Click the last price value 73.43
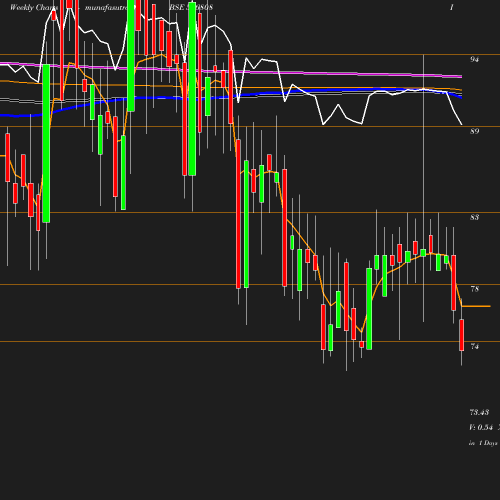Viewport: 500px width, 500px height. click(x=479, y=412)
